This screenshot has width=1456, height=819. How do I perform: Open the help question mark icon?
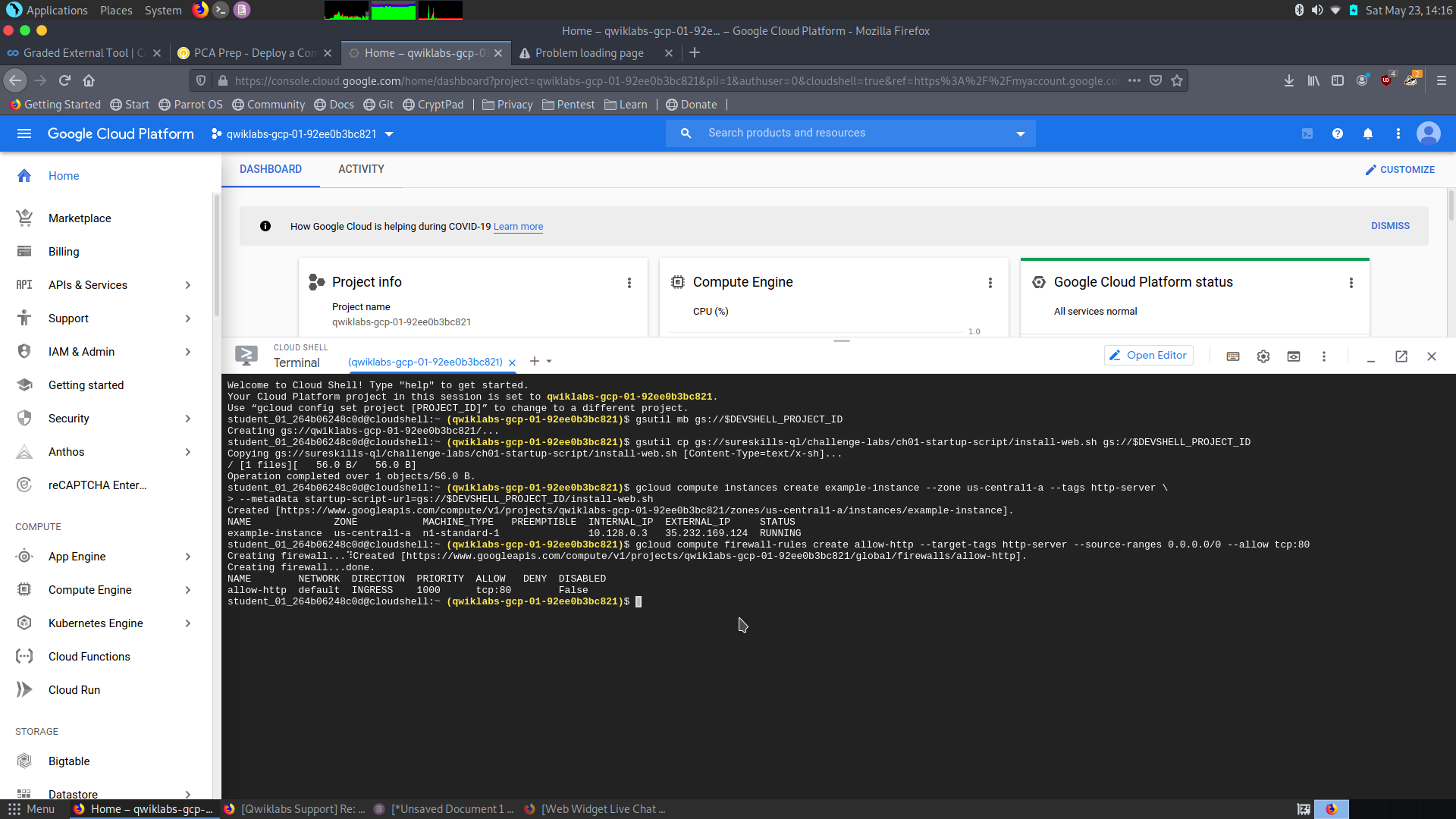pyautogui.click(x=1337, y=133)
